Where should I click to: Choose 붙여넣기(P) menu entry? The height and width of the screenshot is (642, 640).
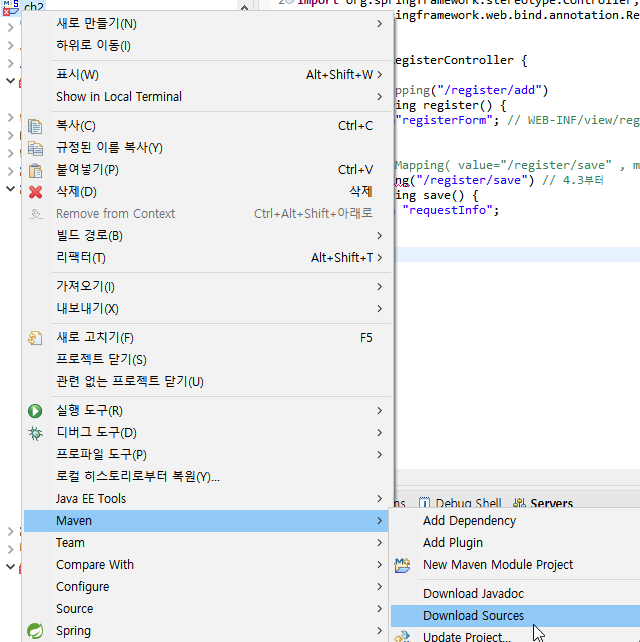pyautogui.click(x=206, y=170)
